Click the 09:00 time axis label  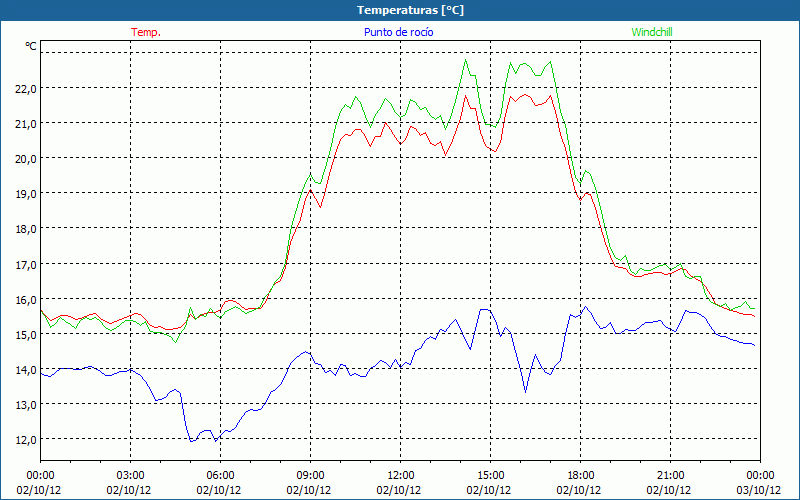(x=310, y=476)
